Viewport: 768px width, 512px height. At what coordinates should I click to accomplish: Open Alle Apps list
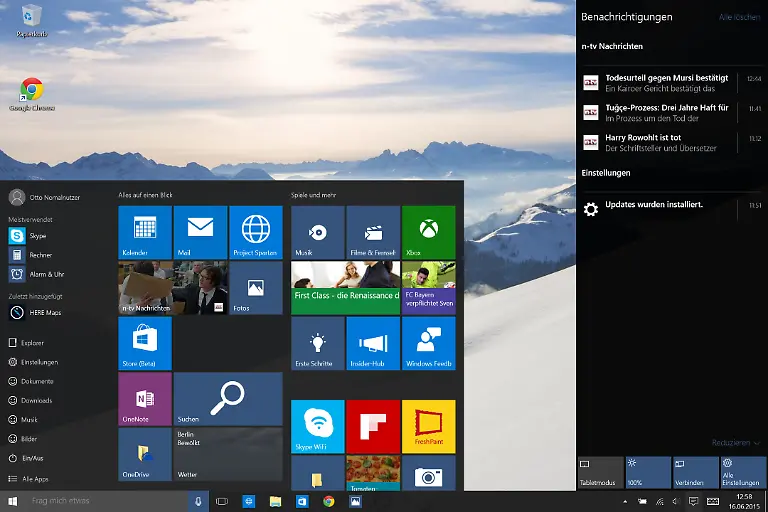pos(28,479)
